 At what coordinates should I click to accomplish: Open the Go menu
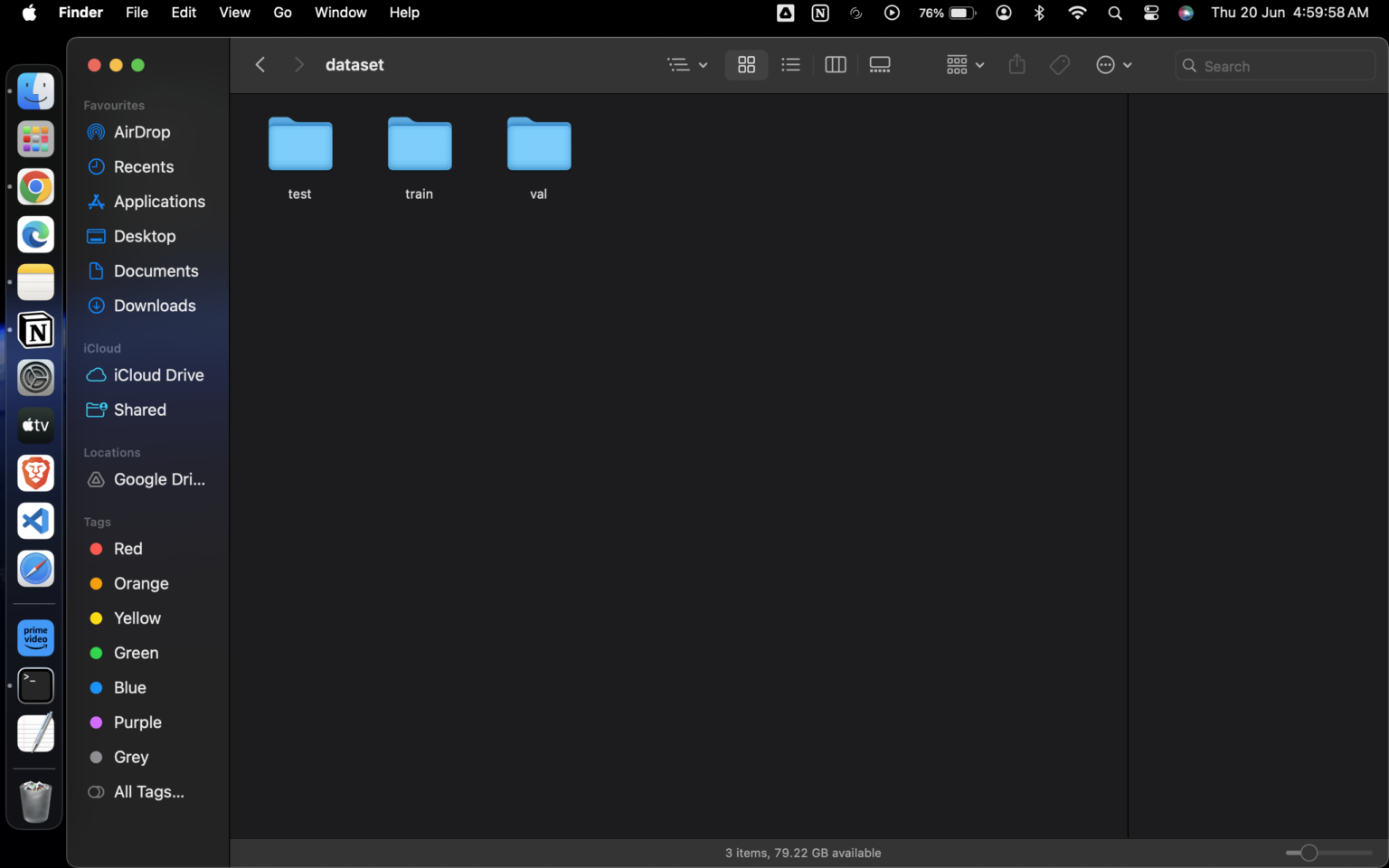(281, 13)
